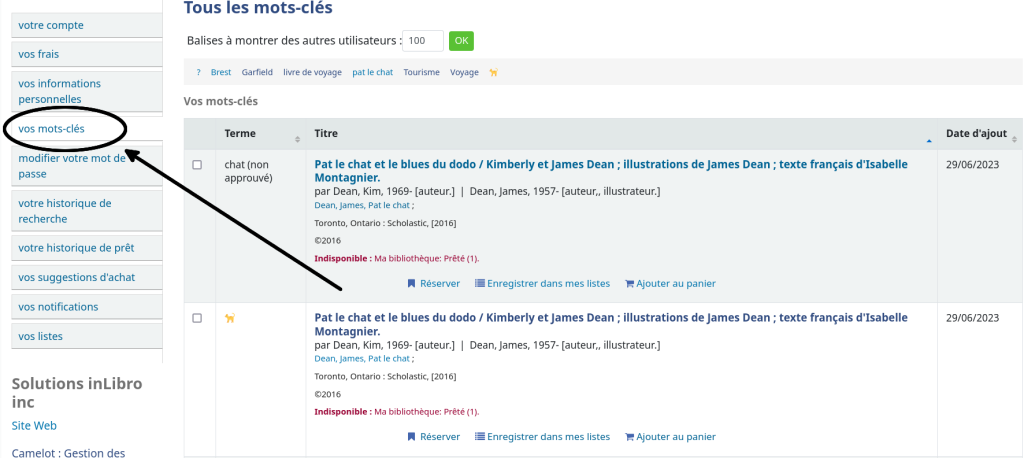Click the tags count field showing 100
This screenshot has height=458, width=1024.
pyautogui.click(x=423, y=41)
